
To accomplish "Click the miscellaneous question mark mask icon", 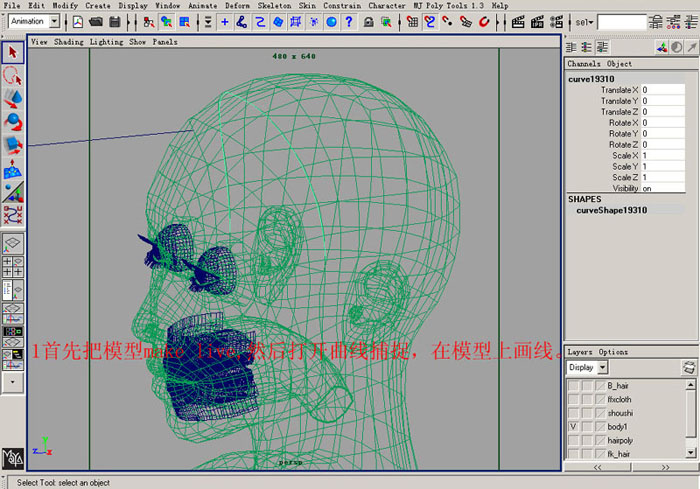I will [349, 22].
